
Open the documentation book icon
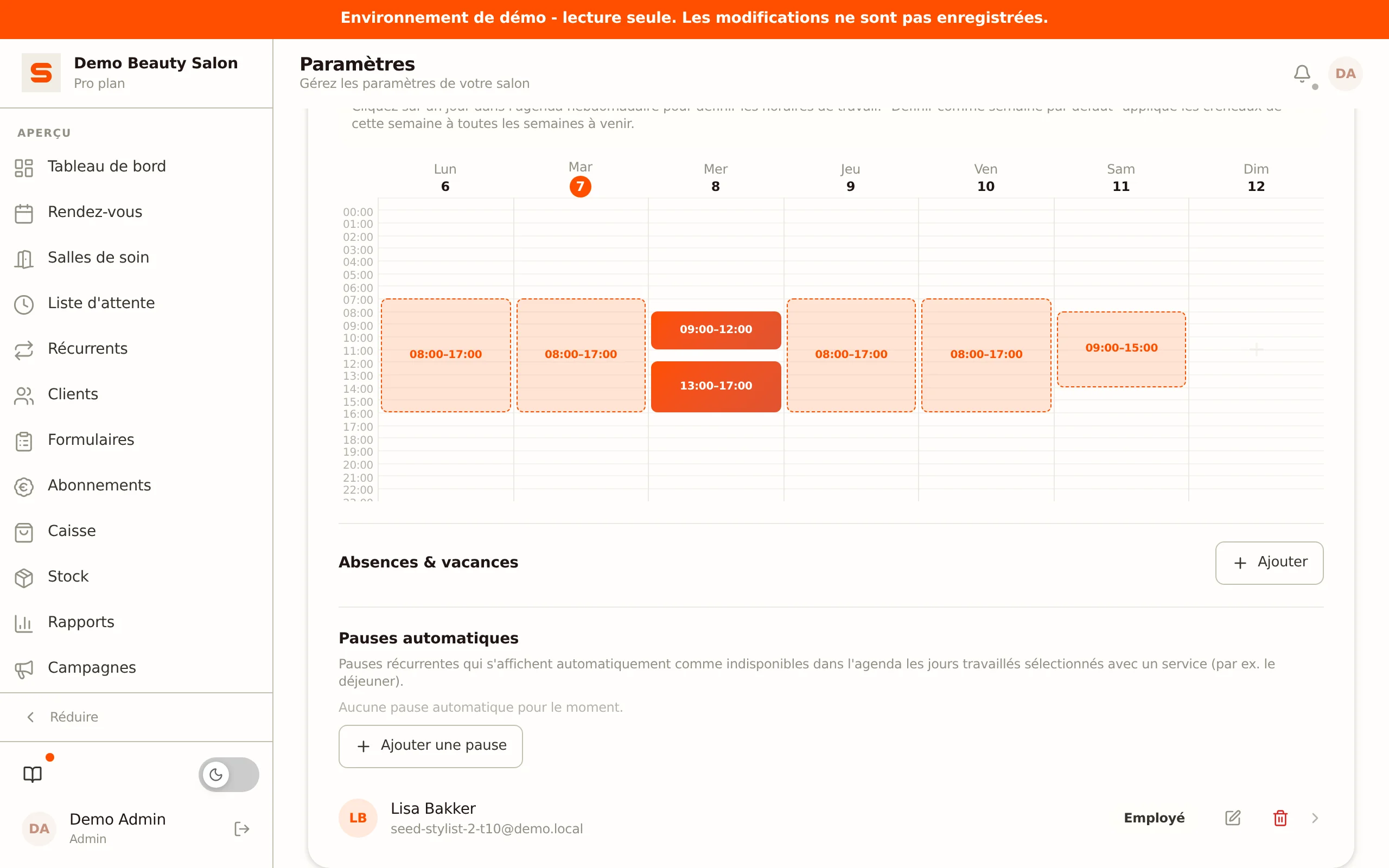[x=33, y=774]
